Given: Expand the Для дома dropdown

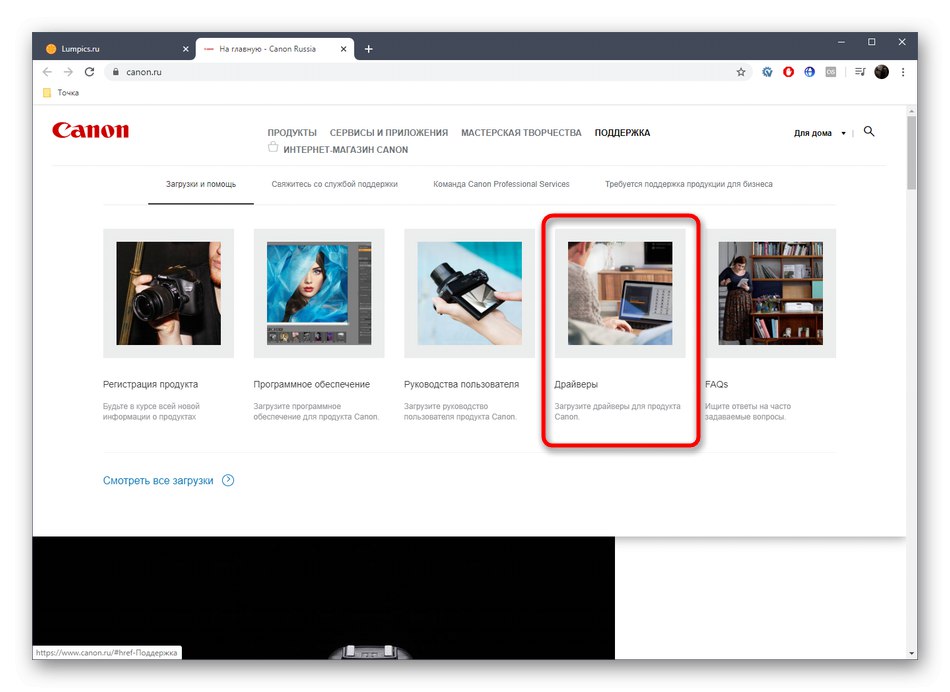Looking at the screenshot, I should (819, 133).
